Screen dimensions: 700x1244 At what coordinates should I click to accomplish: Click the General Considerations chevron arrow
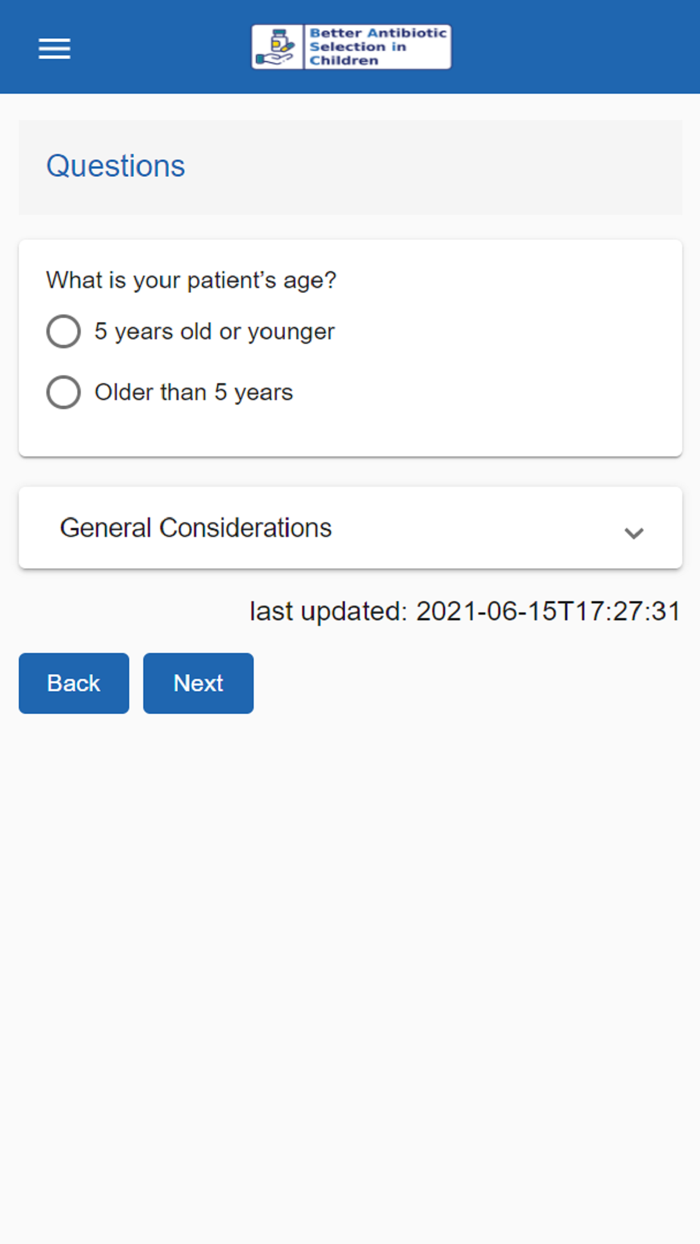click(x=633, y=532)
